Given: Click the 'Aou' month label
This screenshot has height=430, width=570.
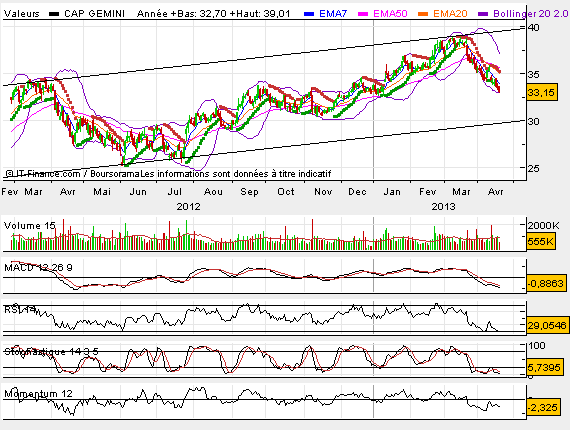Looking at the screenshot, I should pyautogui.click(x=213, y=192).
